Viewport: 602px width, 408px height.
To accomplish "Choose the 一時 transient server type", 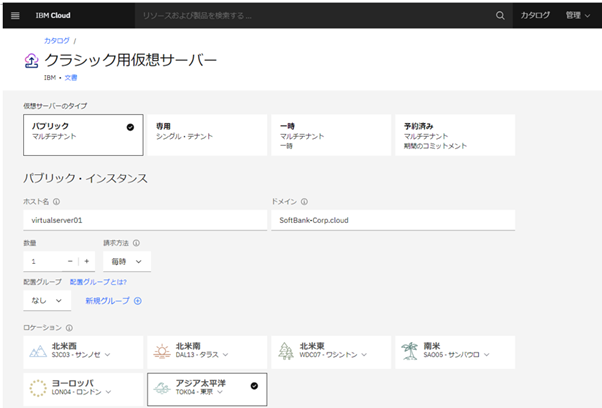I will [x=330, y=134].
